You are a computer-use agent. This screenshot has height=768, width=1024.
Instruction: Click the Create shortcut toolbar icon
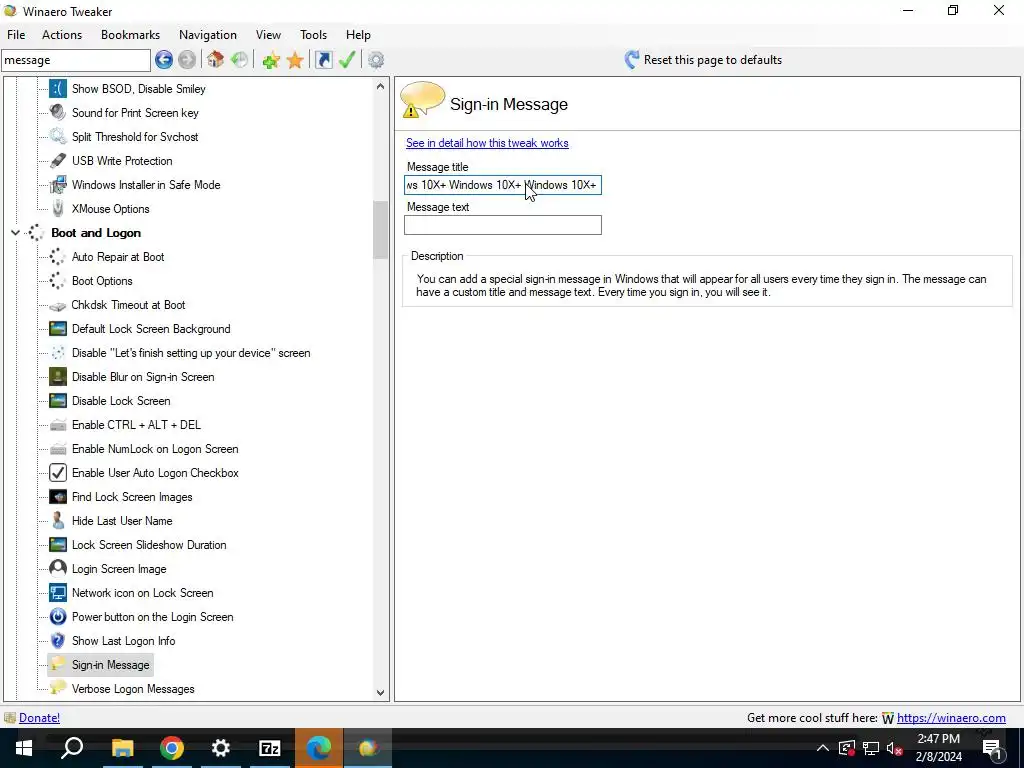[x=323, y=60]
